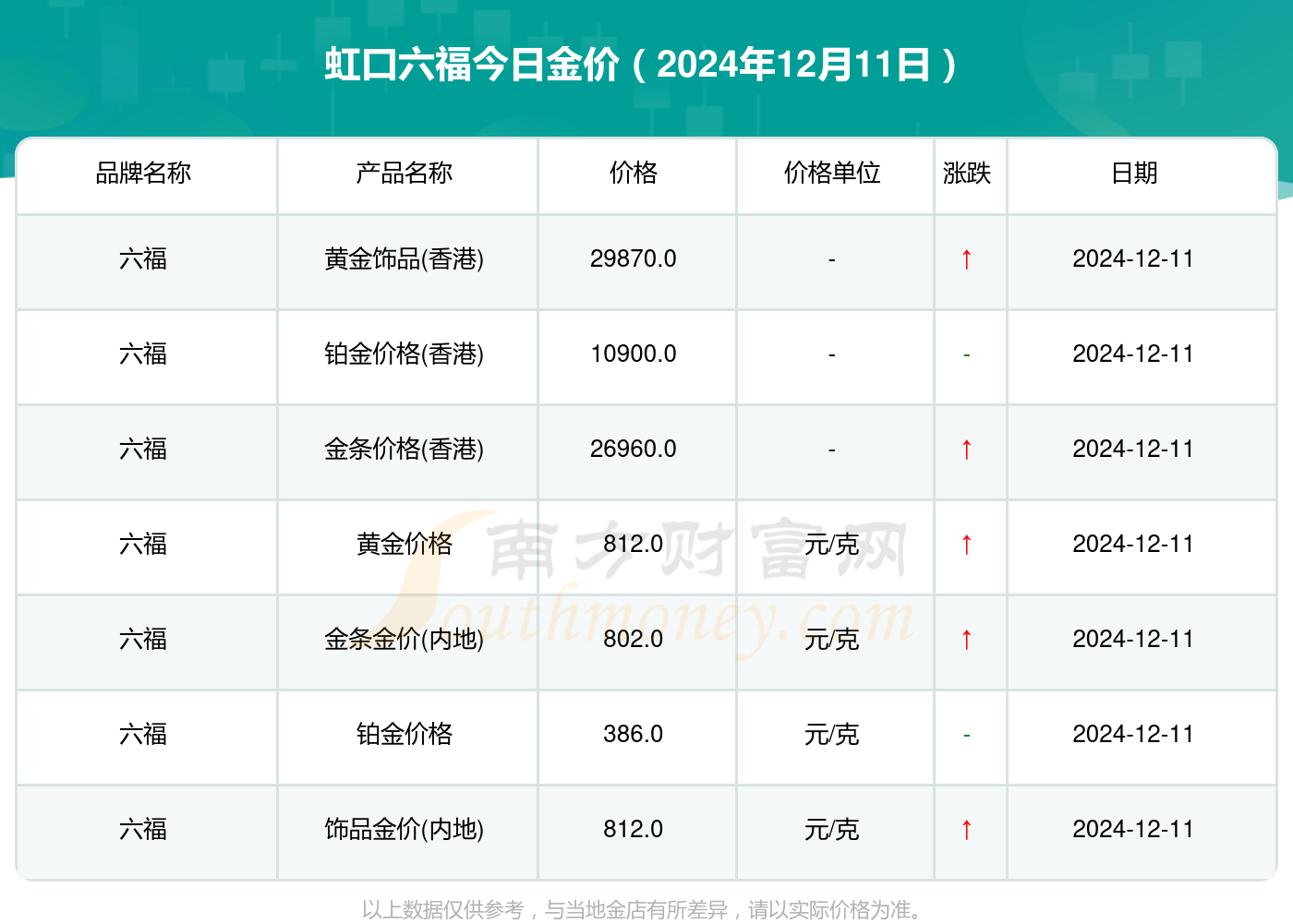Screen dimensions: 1293x924
Task: Click date 2024-12-11 in 386.0 row
Action: (1133, 734)
